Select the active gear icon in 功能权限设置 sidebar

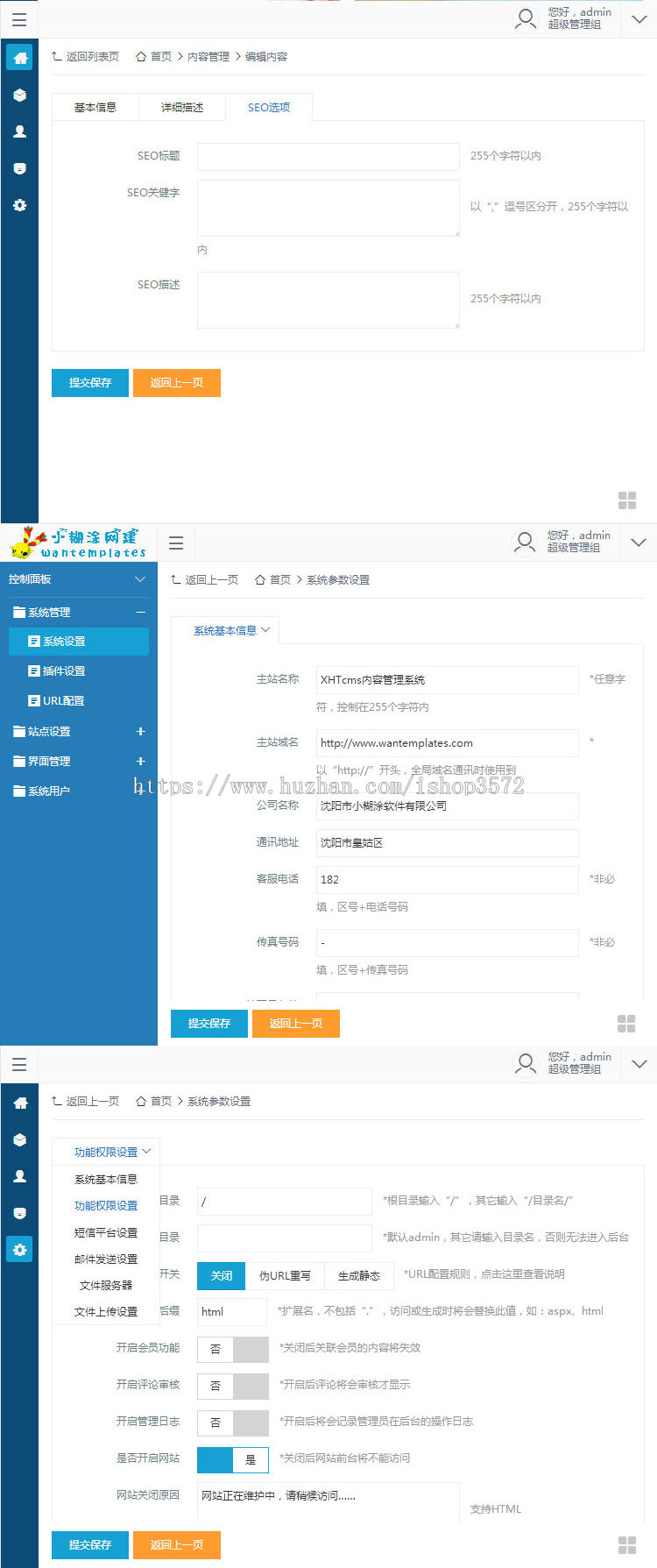(19, 1250)
